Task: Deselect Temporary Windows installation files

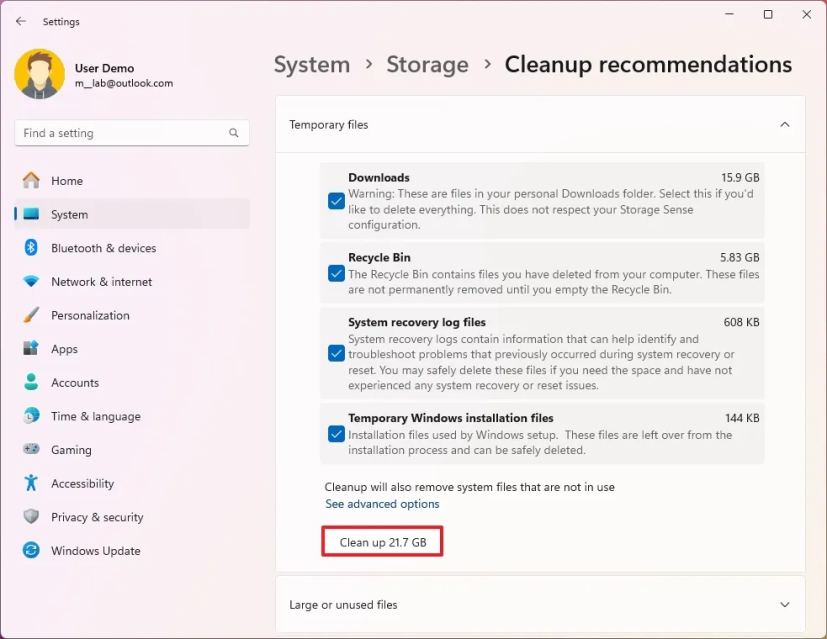Action: click(337, 433)
